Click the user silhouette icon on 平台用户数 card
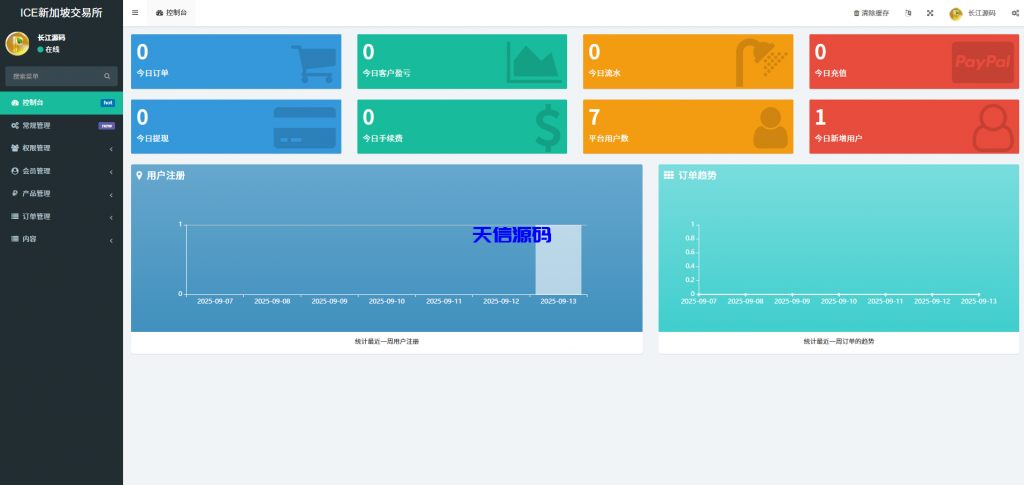The height and width of the screenshot is (485, 1024). (x=768, y=127)
